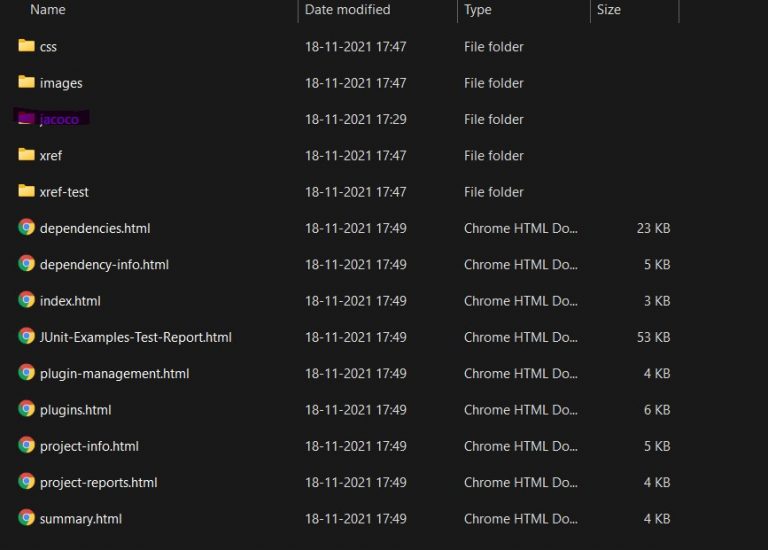Select the dependency-info.html file name

104,264
